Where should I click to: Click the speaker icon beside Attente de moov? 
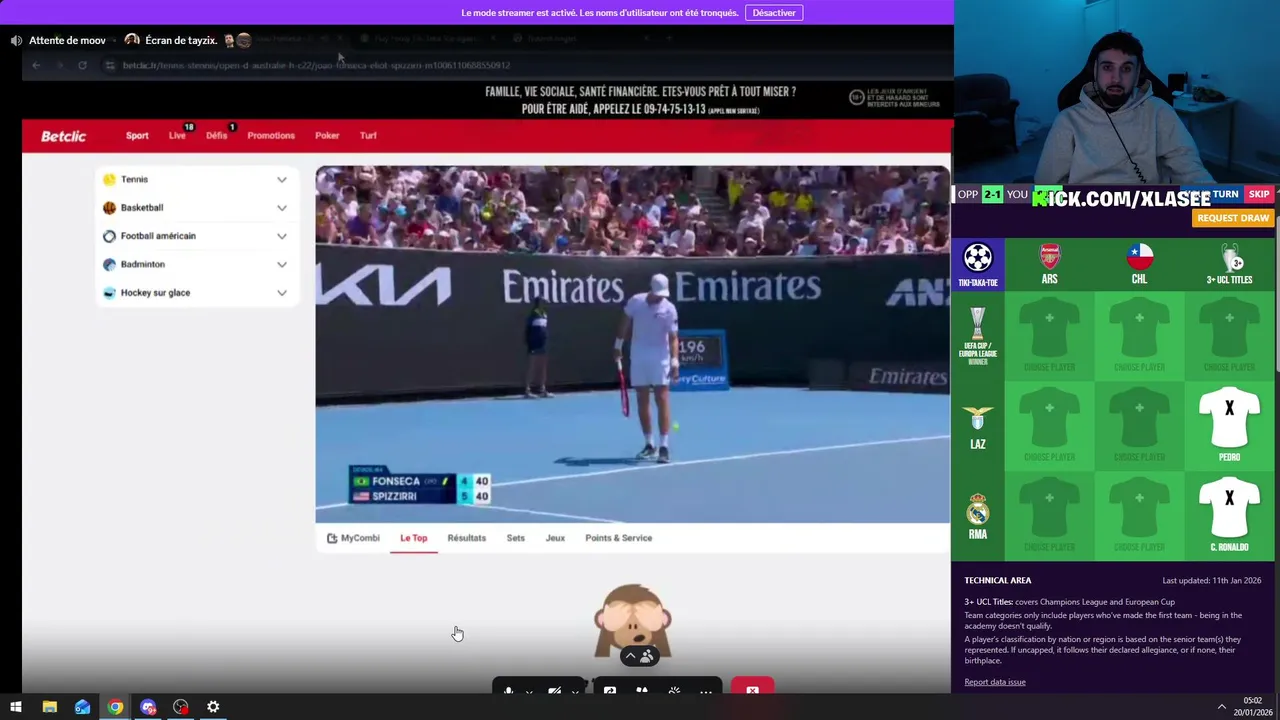pyautogui.click(x=16, y=41)
